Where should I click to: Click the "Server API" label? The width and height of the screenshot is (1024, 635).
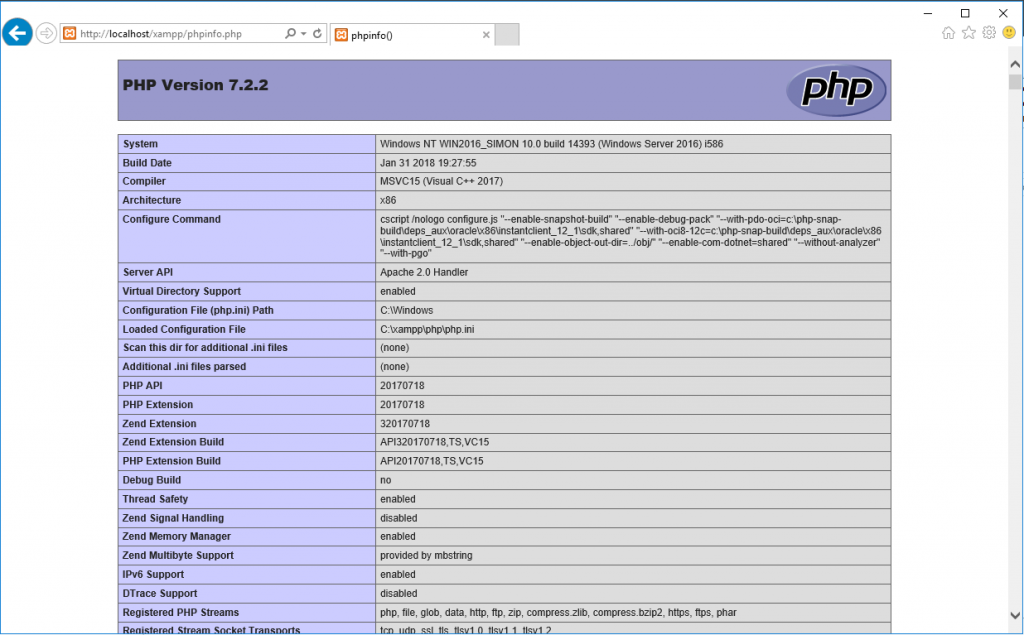(148, 272)
